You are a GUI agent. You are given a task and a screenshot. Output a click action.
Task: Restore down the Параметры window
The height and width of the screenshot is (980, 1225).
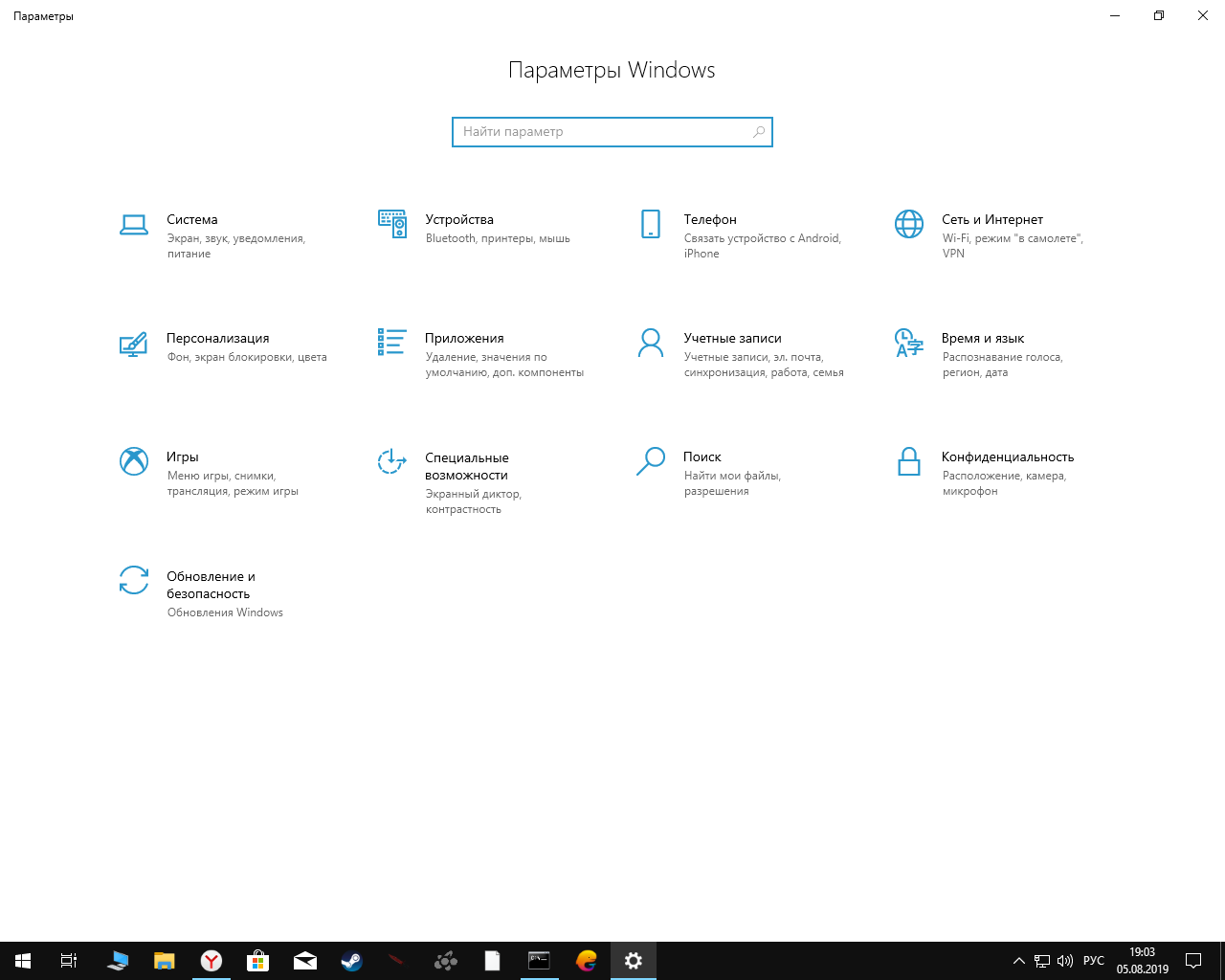click(x=1159, y=15)
